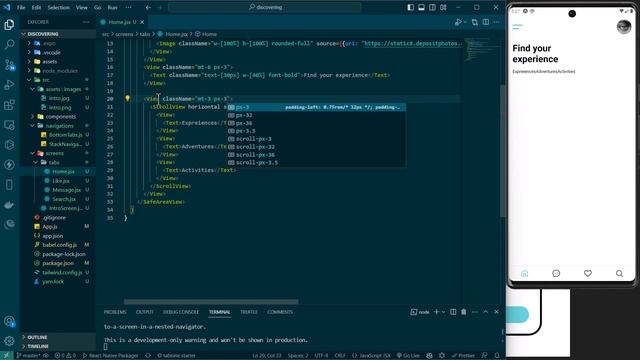Click the search box in the title bar
640x360 pixels.
(264, 7)
